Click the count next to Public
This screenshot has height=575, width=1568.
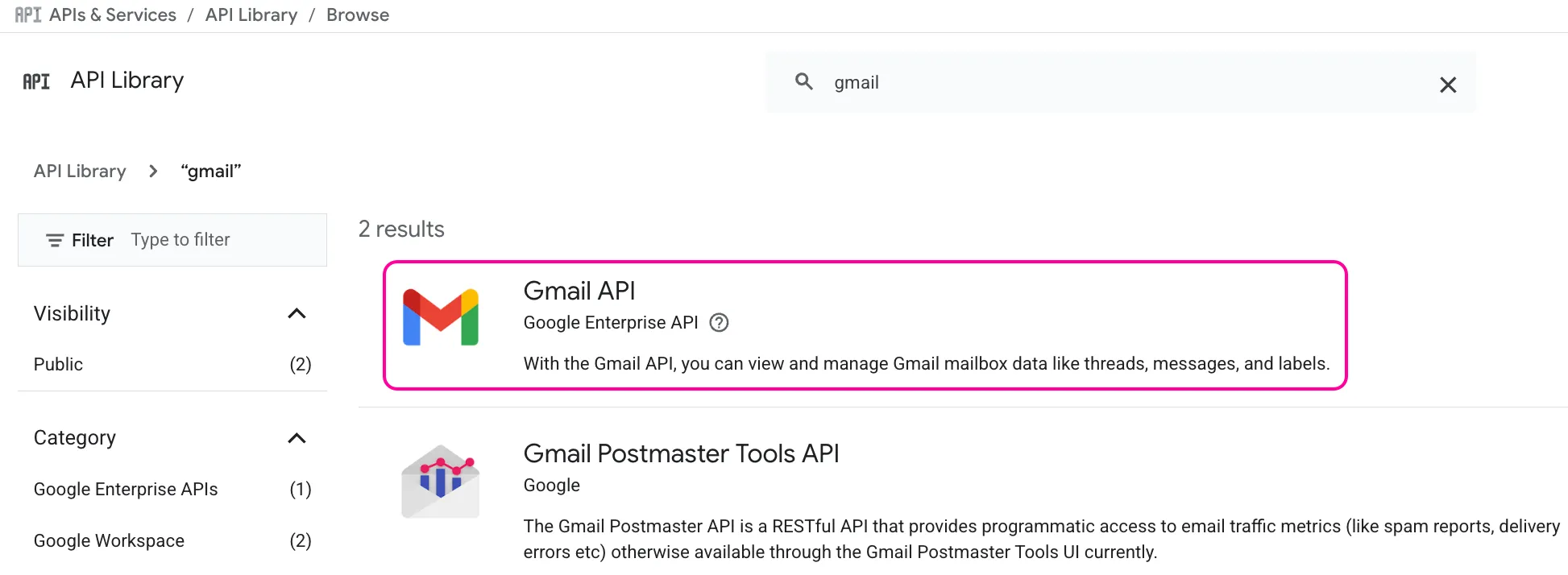click(301, 364)
